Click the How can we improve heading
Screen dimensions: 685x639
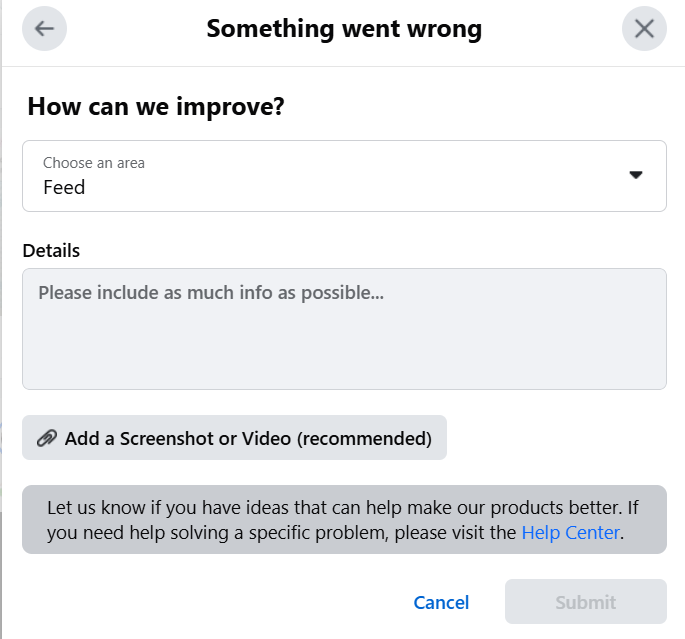click(x=156, y=106)
